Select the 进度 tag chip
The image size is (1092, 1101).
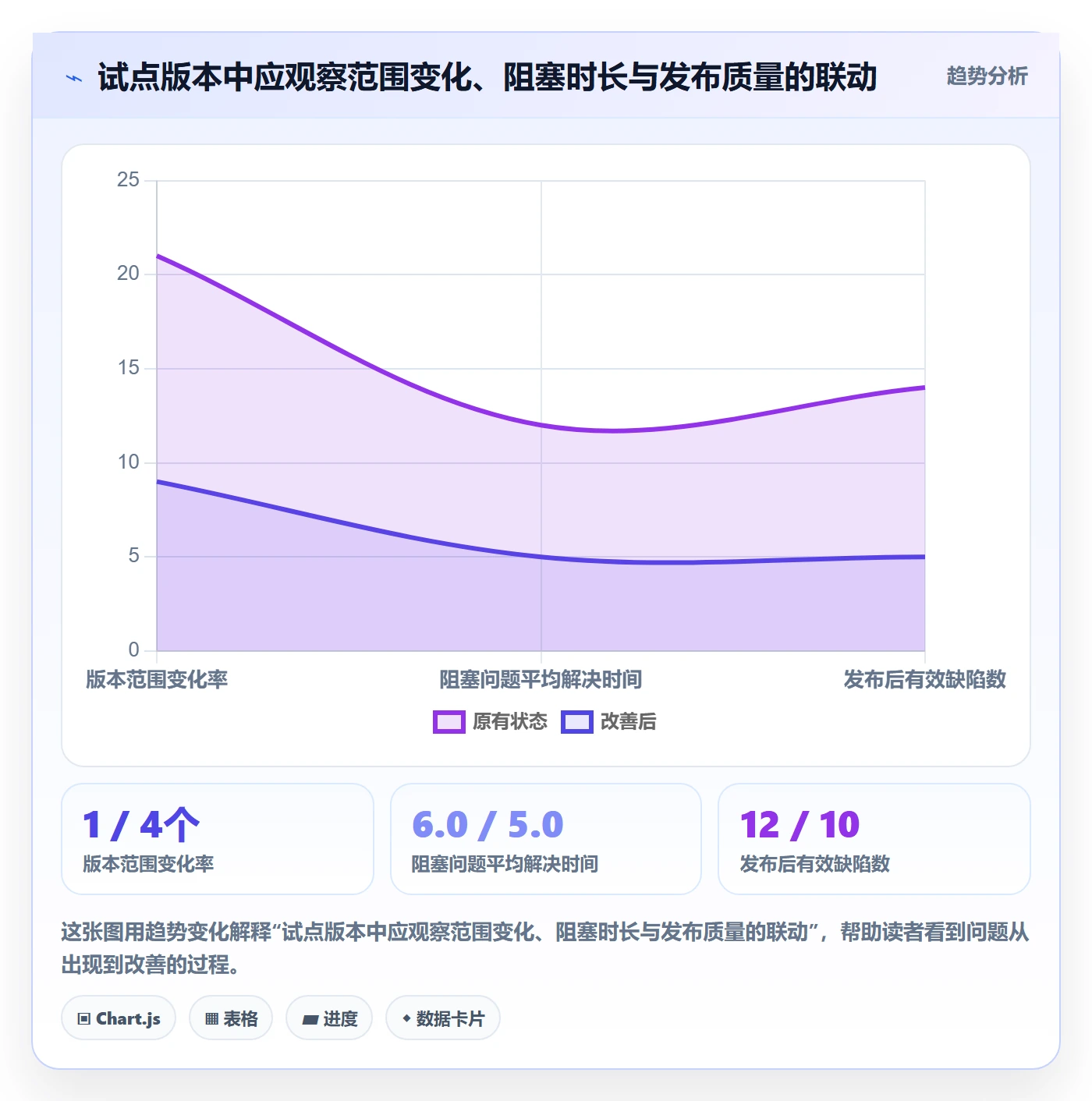329,1018
